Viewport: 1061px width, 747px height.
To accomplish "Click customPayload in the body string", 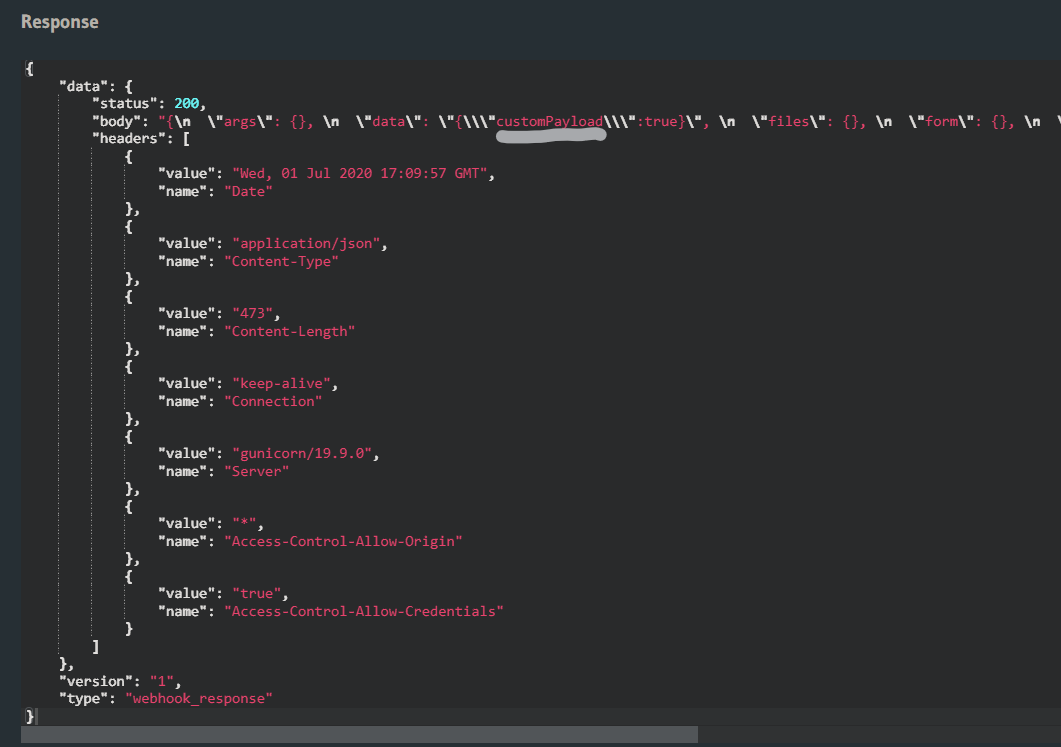I will (549, 122).
